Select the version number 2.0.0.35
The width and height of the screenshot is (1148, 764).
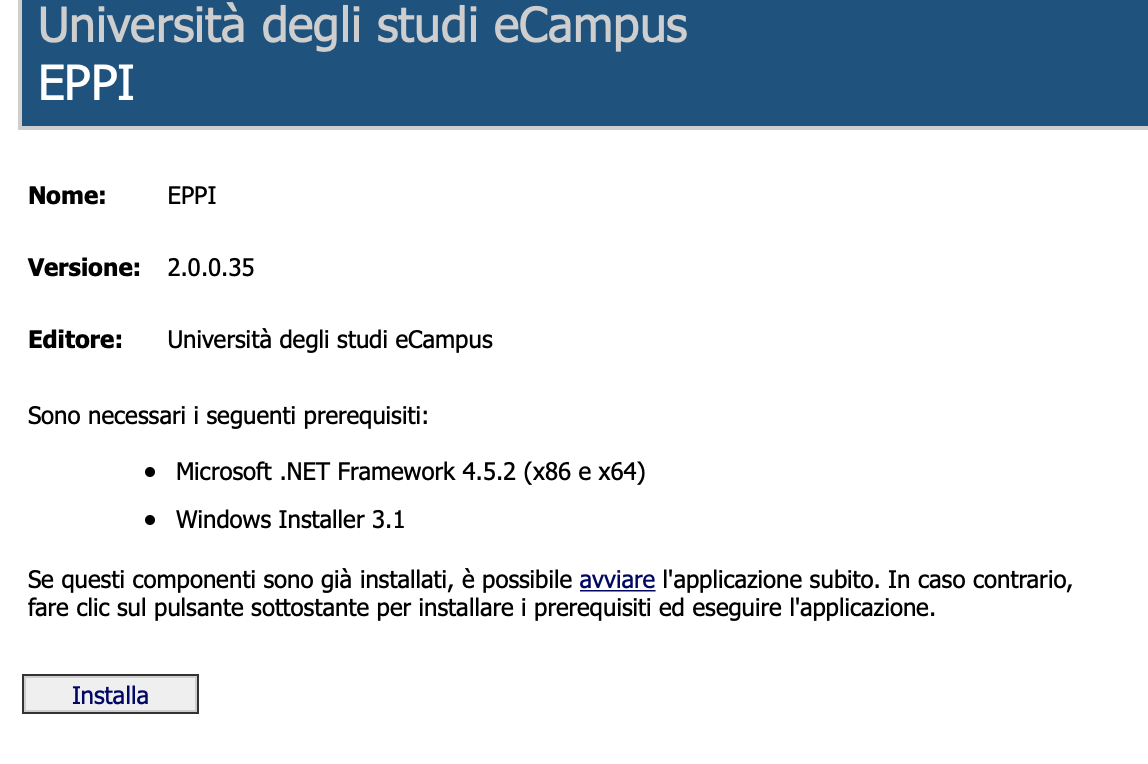[211, 268]
